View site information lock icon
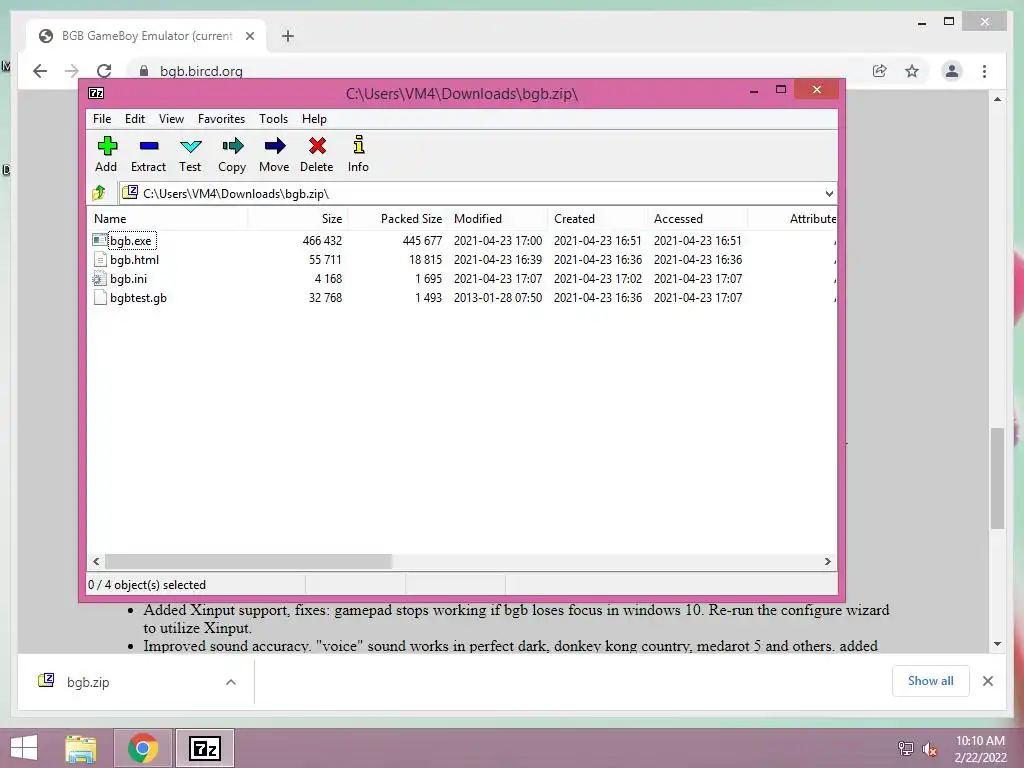The height and width of the screenshot is (768, 1024). (144, 71)
